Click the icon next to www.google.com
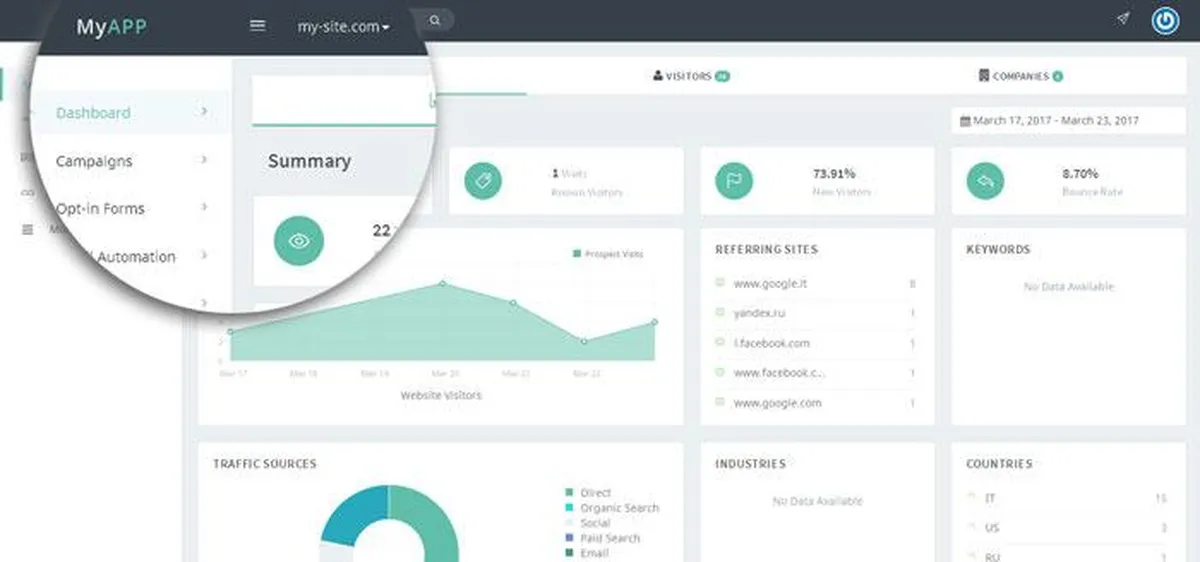Viewport: 1200px width, 562px height. pyautogui.click(x=719, y=403)
